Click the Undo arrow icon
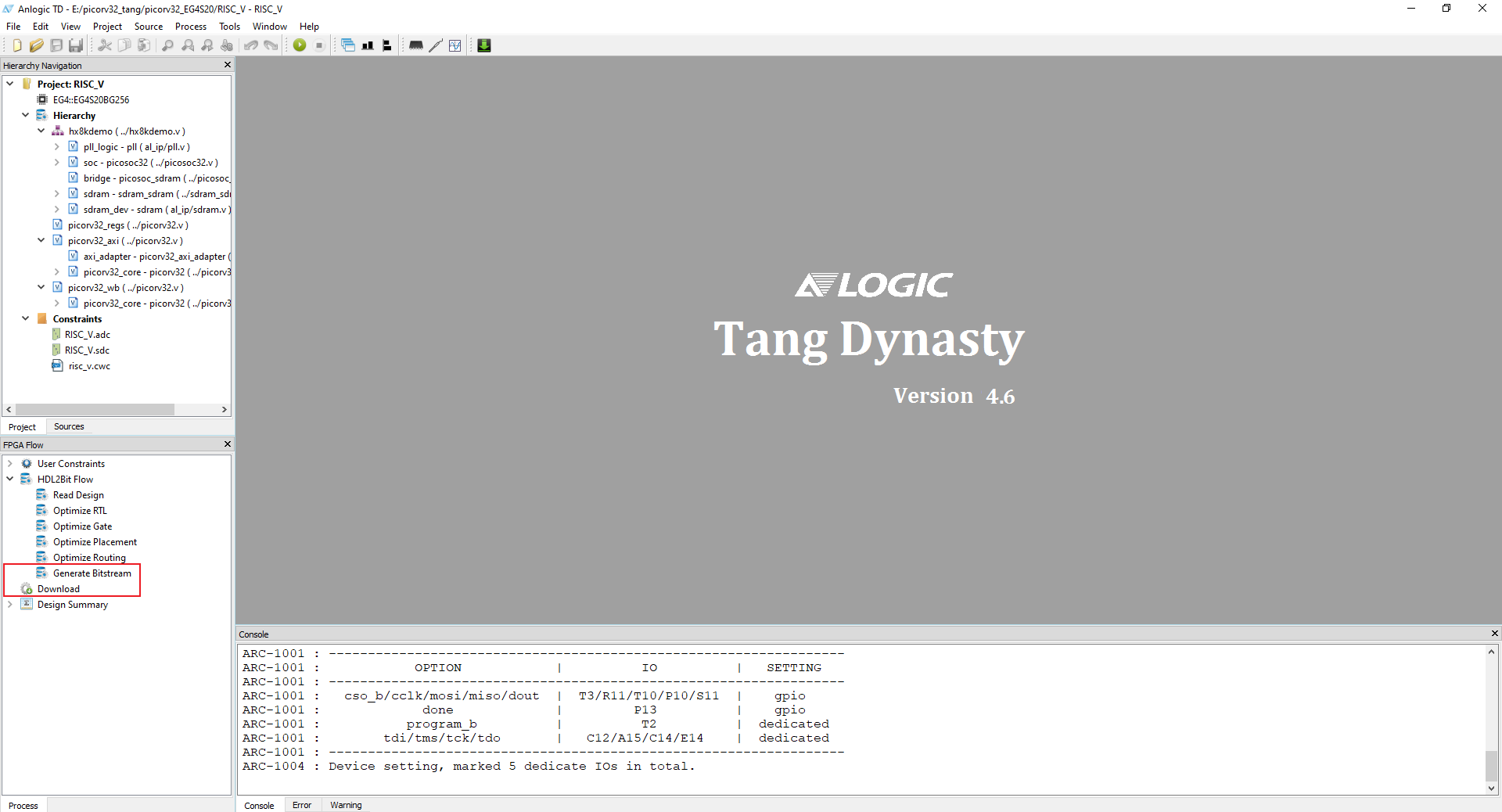Image resolution: width=1502 pixels, height=812 pixels. (x=251, y=45)
